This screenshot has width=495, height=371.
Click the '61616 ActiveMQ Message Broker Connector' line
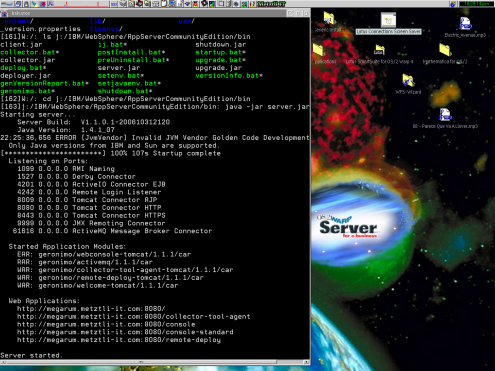[x=112, y=231]
